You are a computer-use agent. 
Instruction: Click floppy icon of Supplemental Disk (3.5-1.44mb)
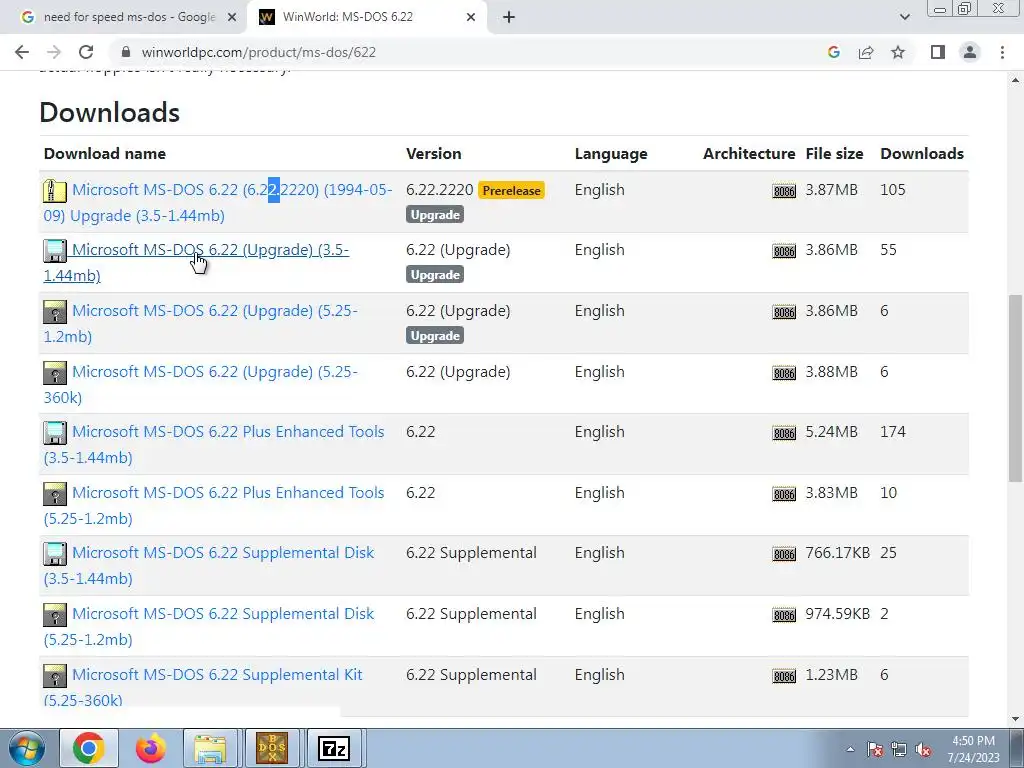[x=55, y=554]
